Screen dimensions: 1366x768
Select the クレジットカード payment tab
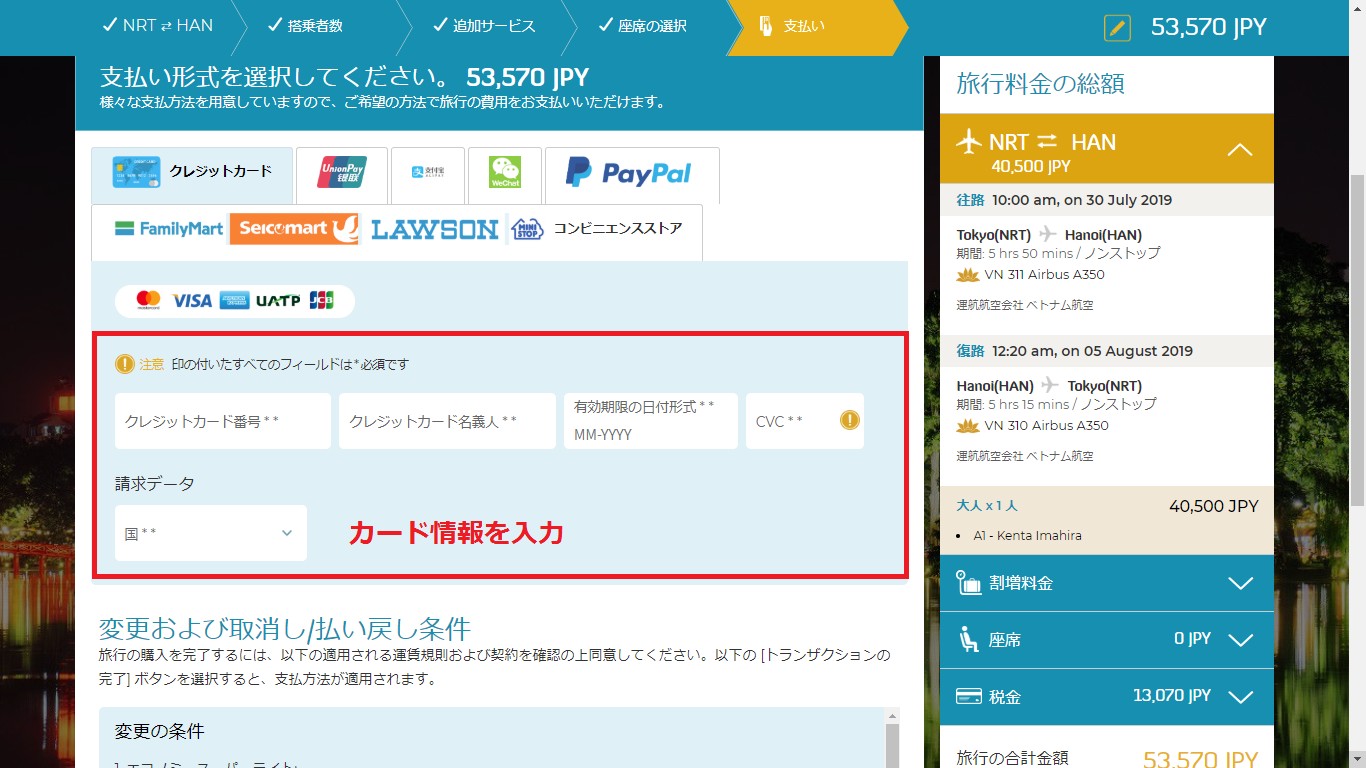192,172
